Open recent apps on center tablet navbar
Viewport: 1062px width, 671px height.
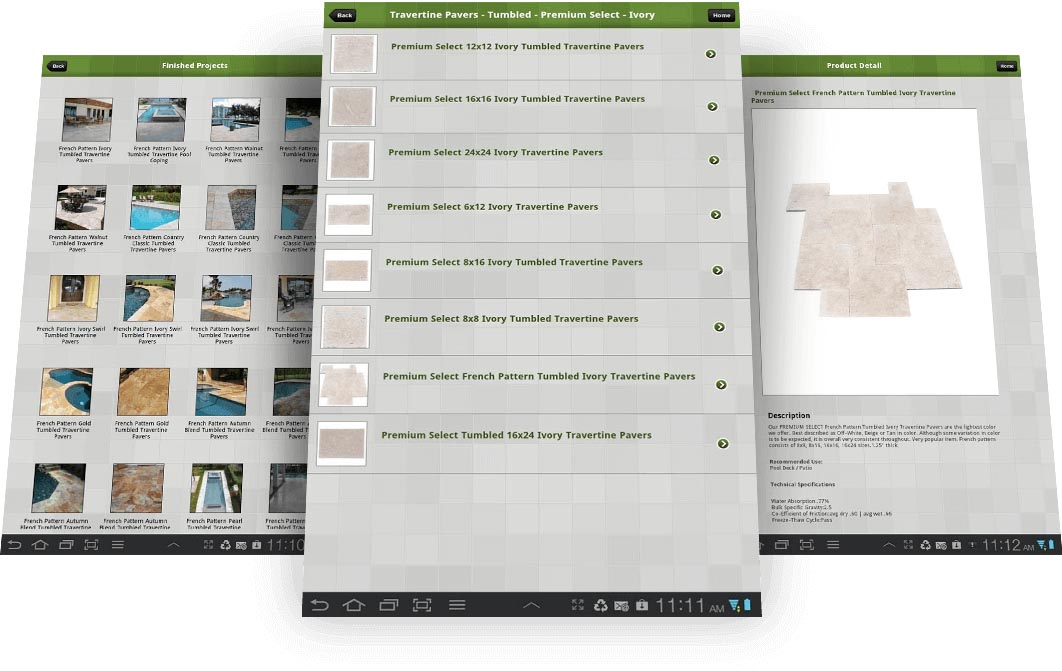click(x=388, y=605)
